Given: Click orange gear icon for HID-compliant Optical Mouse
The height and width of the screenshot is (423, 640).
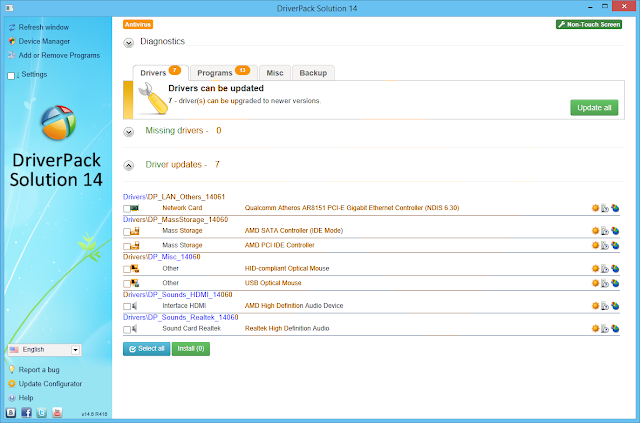Looking at the screenshot, I should [595, 269].
